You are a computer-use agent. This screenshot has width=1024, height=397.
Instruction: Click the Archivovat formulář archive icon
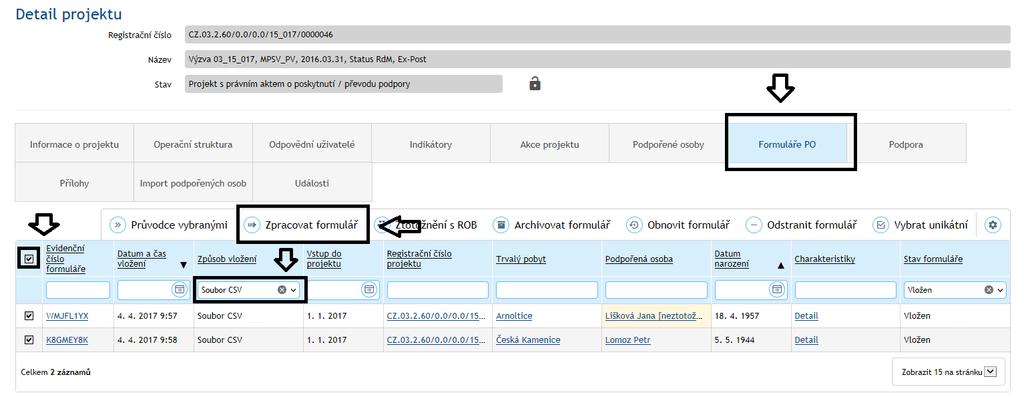pyautogui.click(x=500, y=225)
